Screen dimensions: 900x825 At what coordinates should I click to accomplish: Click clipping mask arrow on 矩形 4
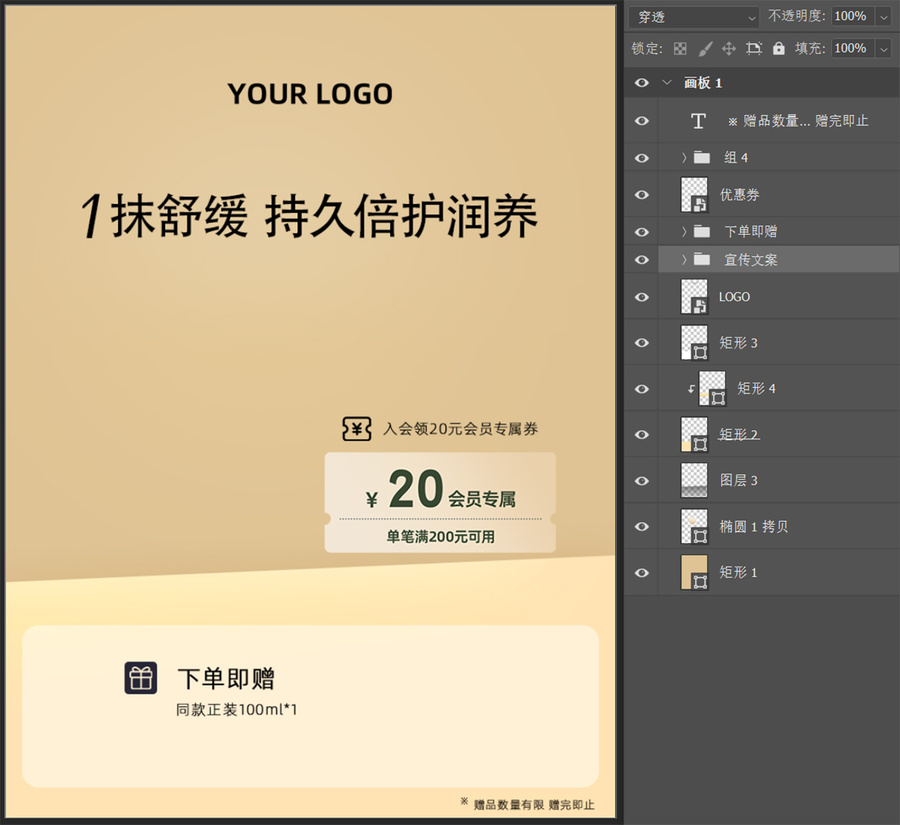click(691, 389)
